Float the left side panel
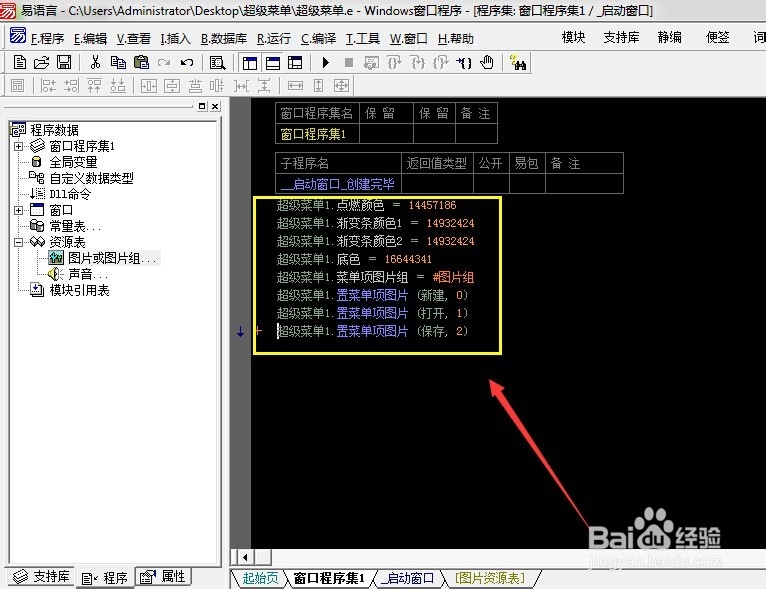Image resolution: width=766 pixels, height=589 pixels. pyautogui.click(x=202, y=106)
